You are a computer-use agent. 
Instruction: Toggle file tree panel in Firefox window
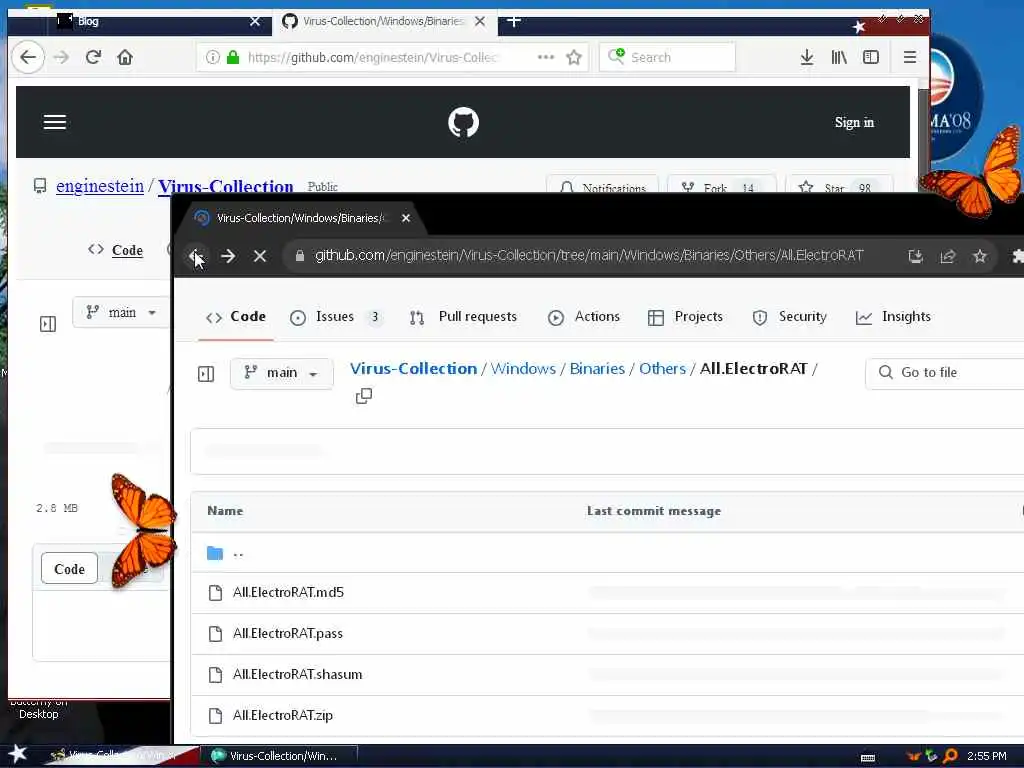(x=48, y=324)
